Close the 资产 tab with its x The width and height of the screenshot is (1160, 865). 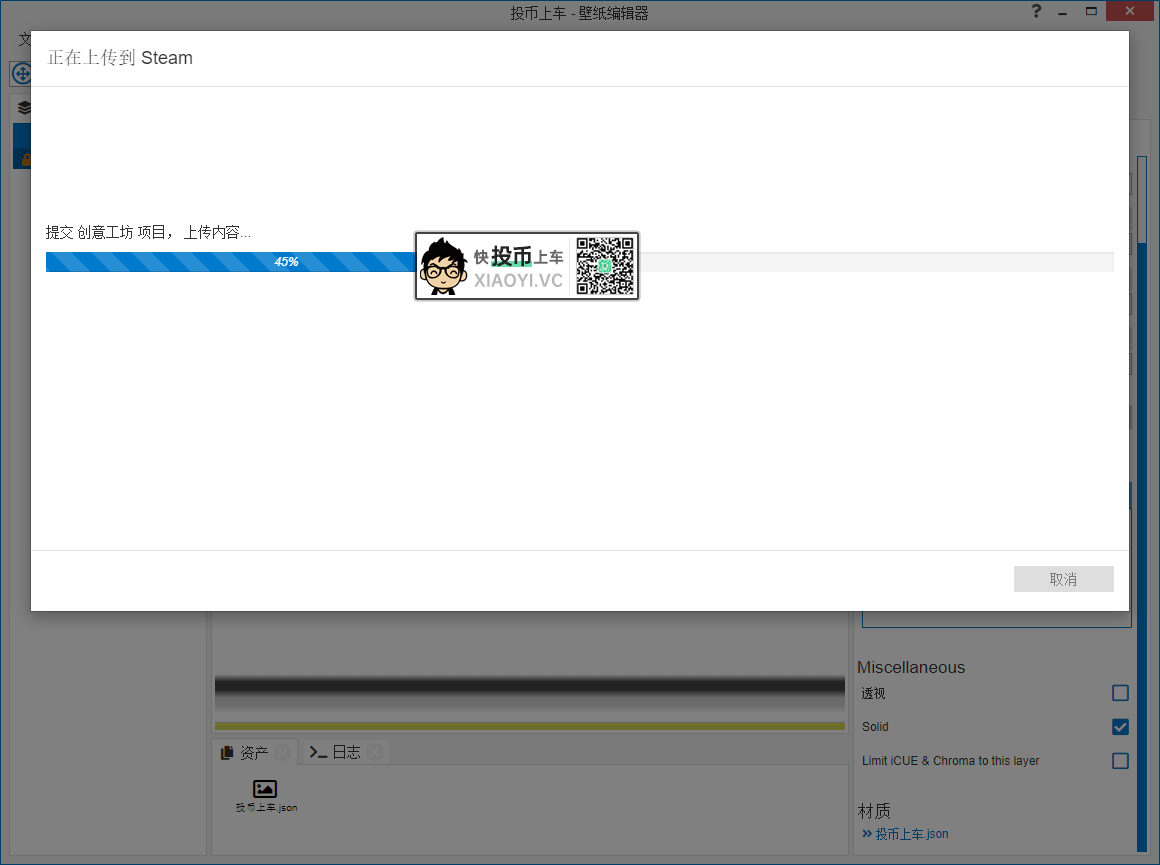click(283, 753)
